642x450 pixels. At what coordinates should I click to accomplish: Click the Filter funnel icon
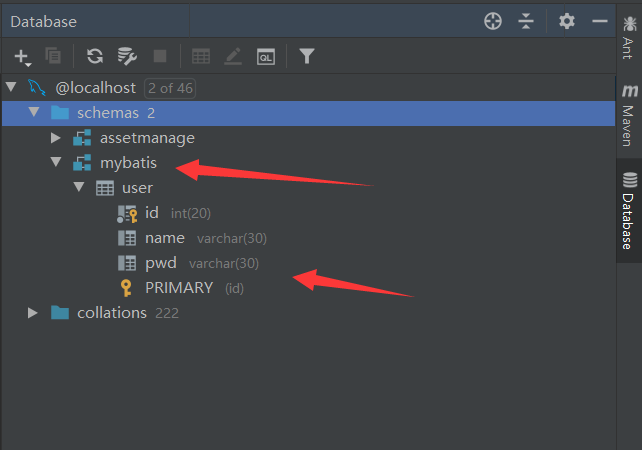[x=307, y=56]
